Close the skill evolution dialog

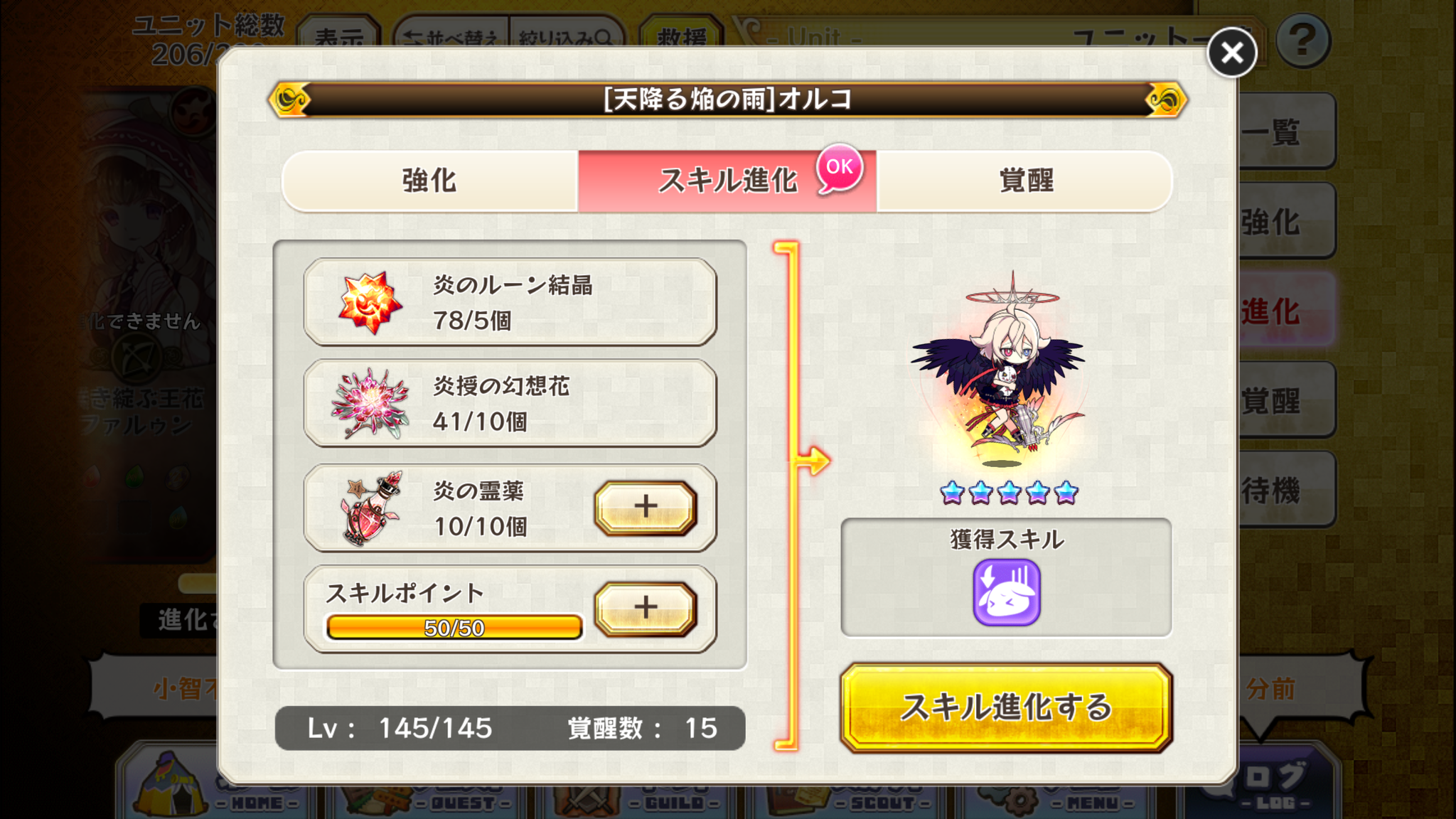(x=1231, y=53)
